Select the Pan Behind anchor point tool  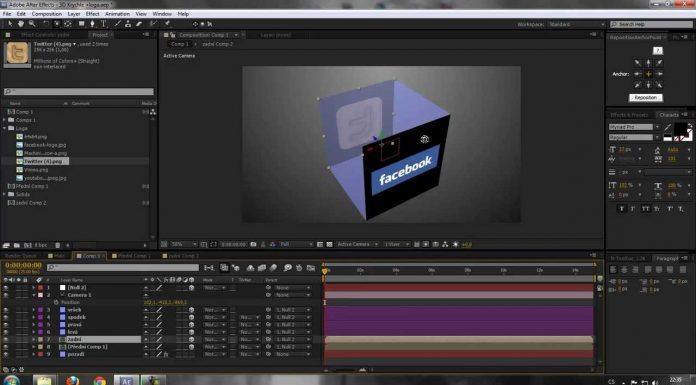pos(68,24)
